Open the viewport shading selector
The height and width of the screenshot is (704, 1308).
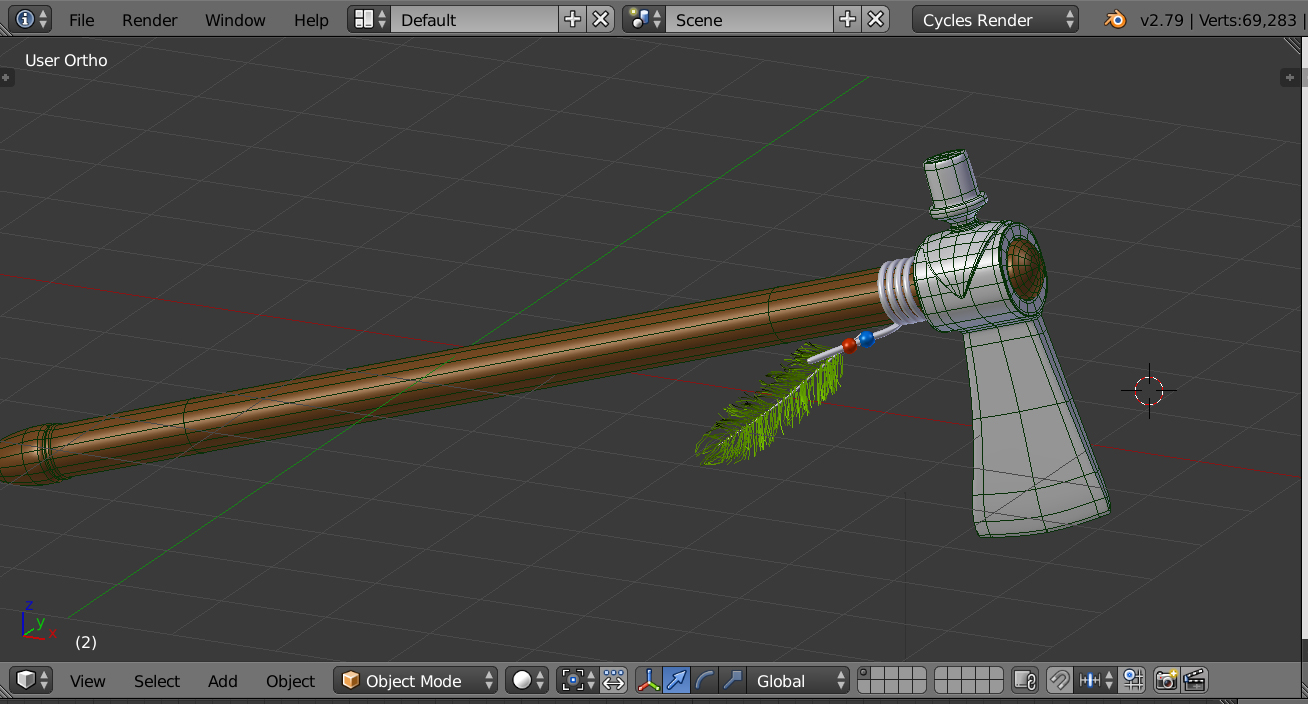point(527,680)
